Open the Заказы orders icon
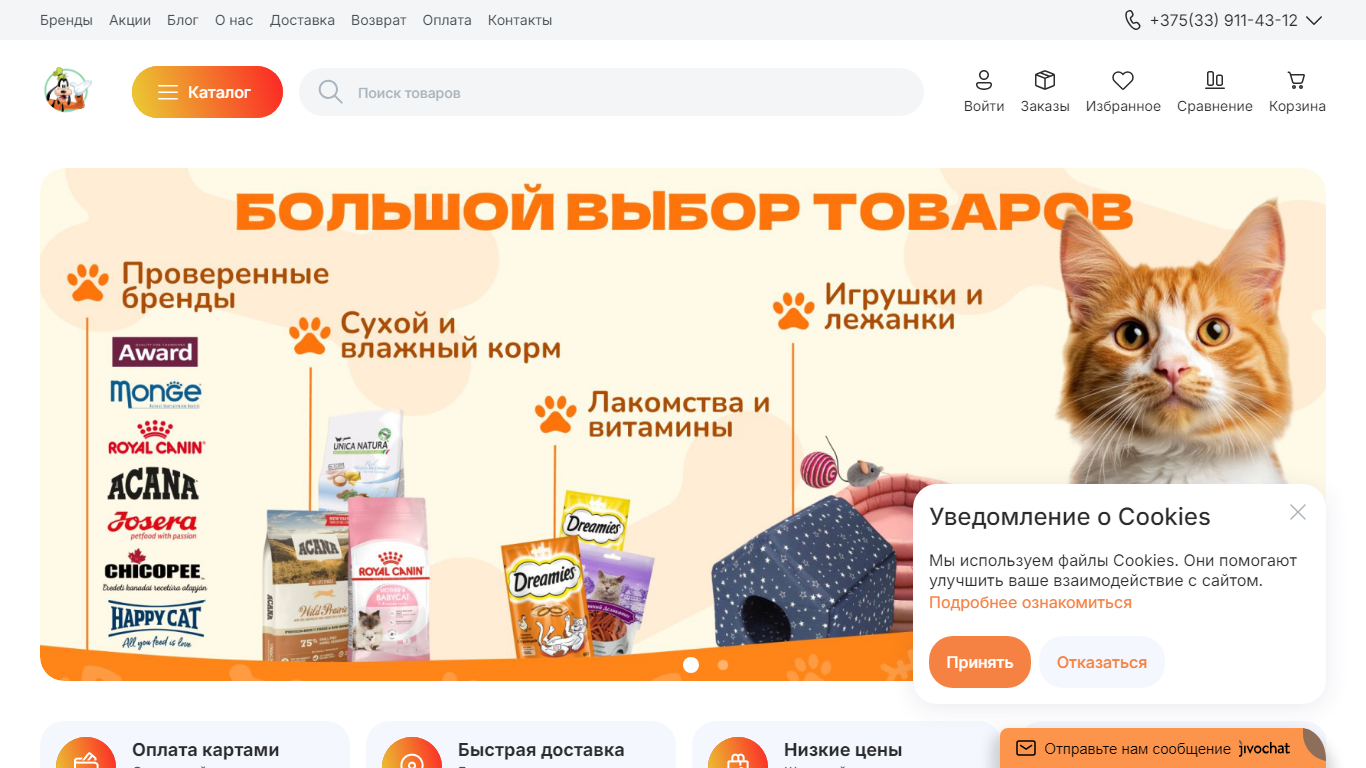Viewport: 1366px width, 768px height. [1045, 80]
